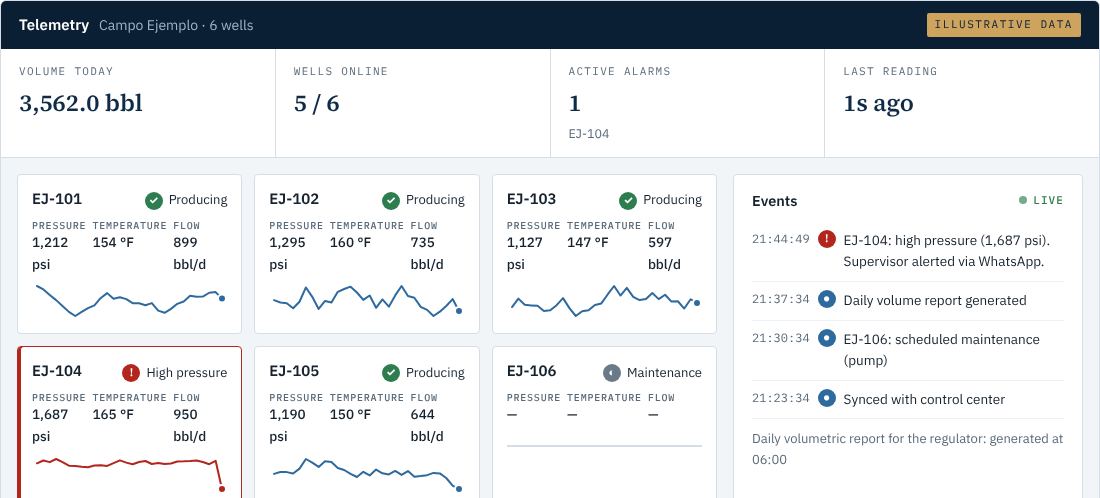Click EJ-104 under Active Alarms

589,133
